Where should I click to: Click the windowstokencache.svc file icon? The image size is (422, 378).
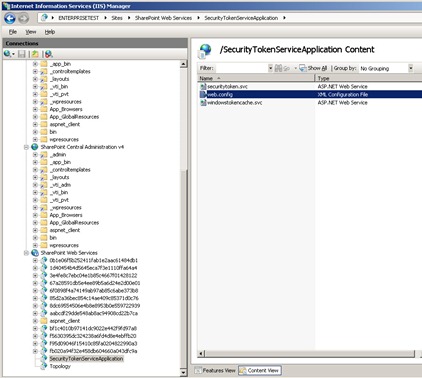tap(203, 102)
